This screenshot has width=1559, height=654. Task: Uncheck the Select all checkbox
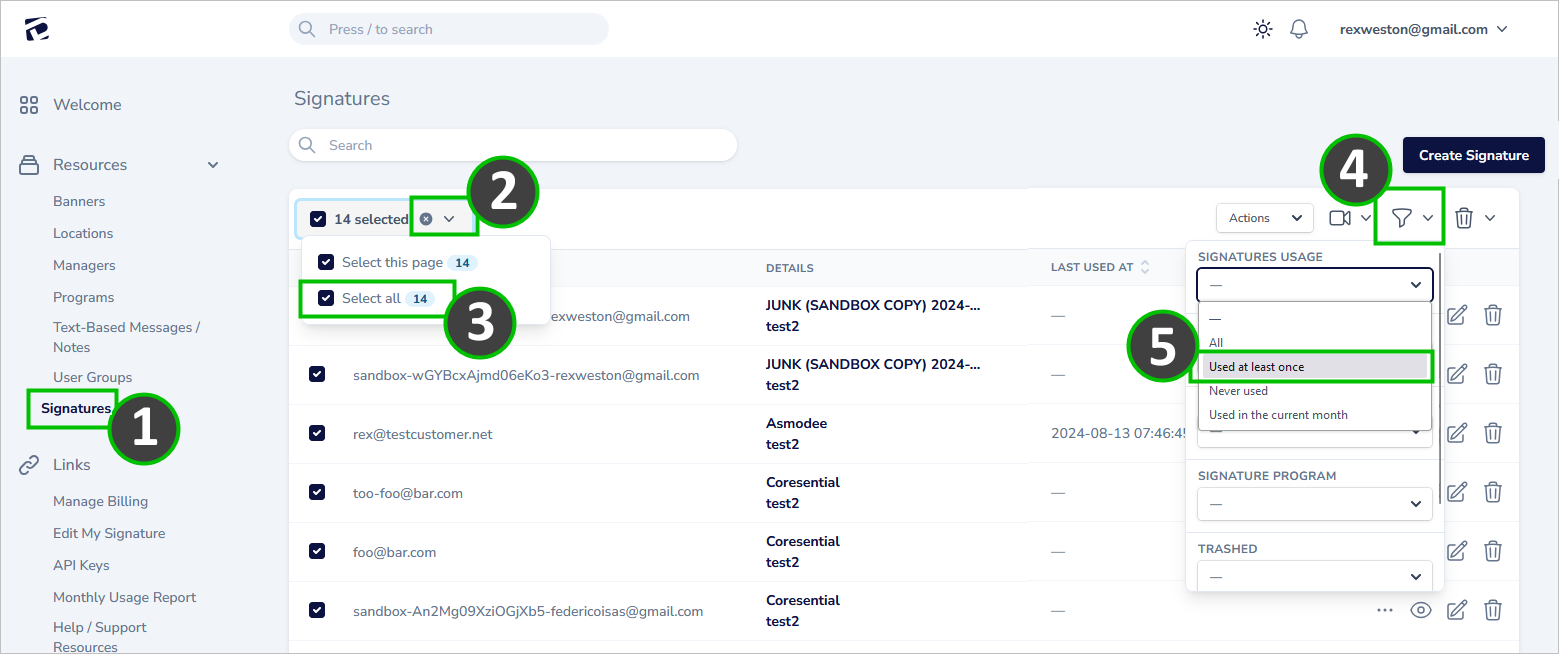325,297
